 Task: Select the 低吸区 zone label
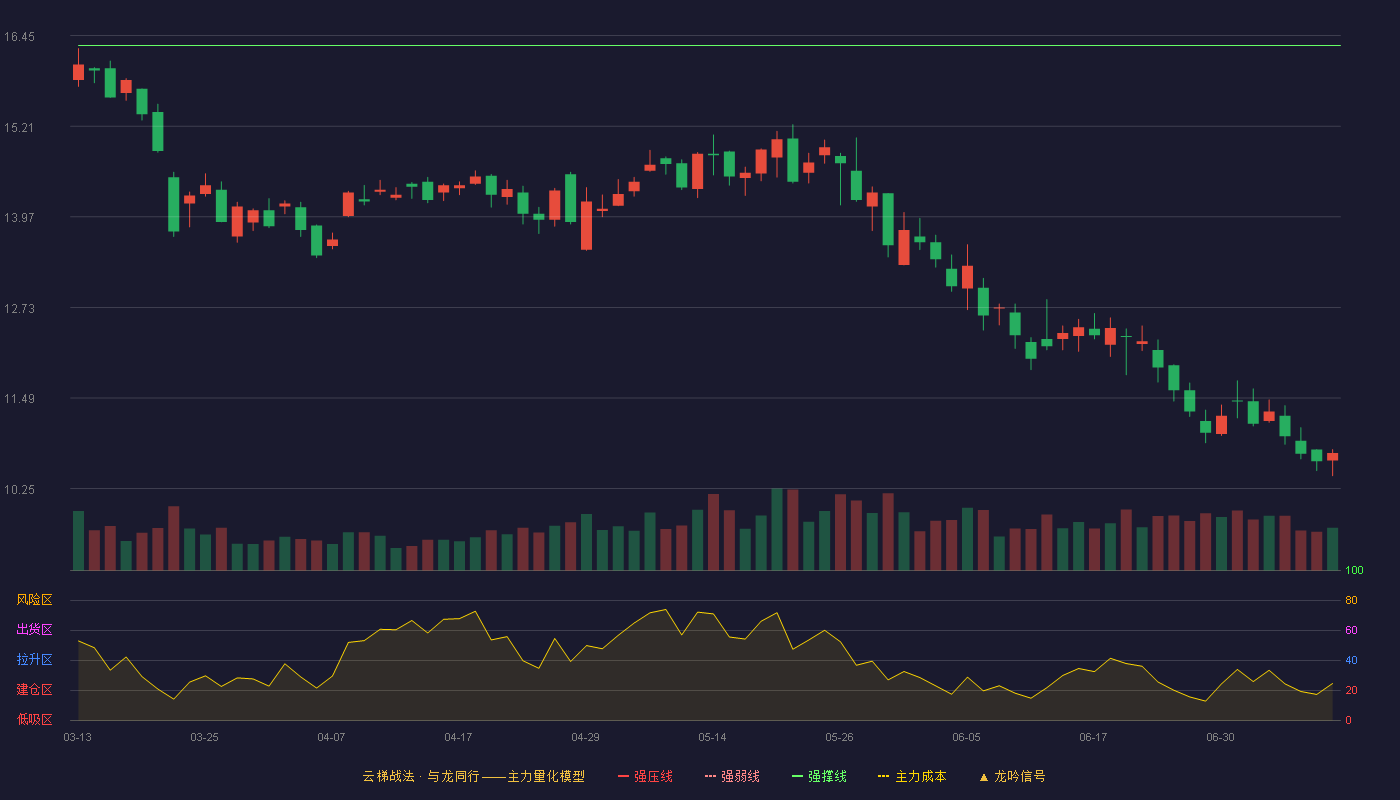(x=34, y=720)
